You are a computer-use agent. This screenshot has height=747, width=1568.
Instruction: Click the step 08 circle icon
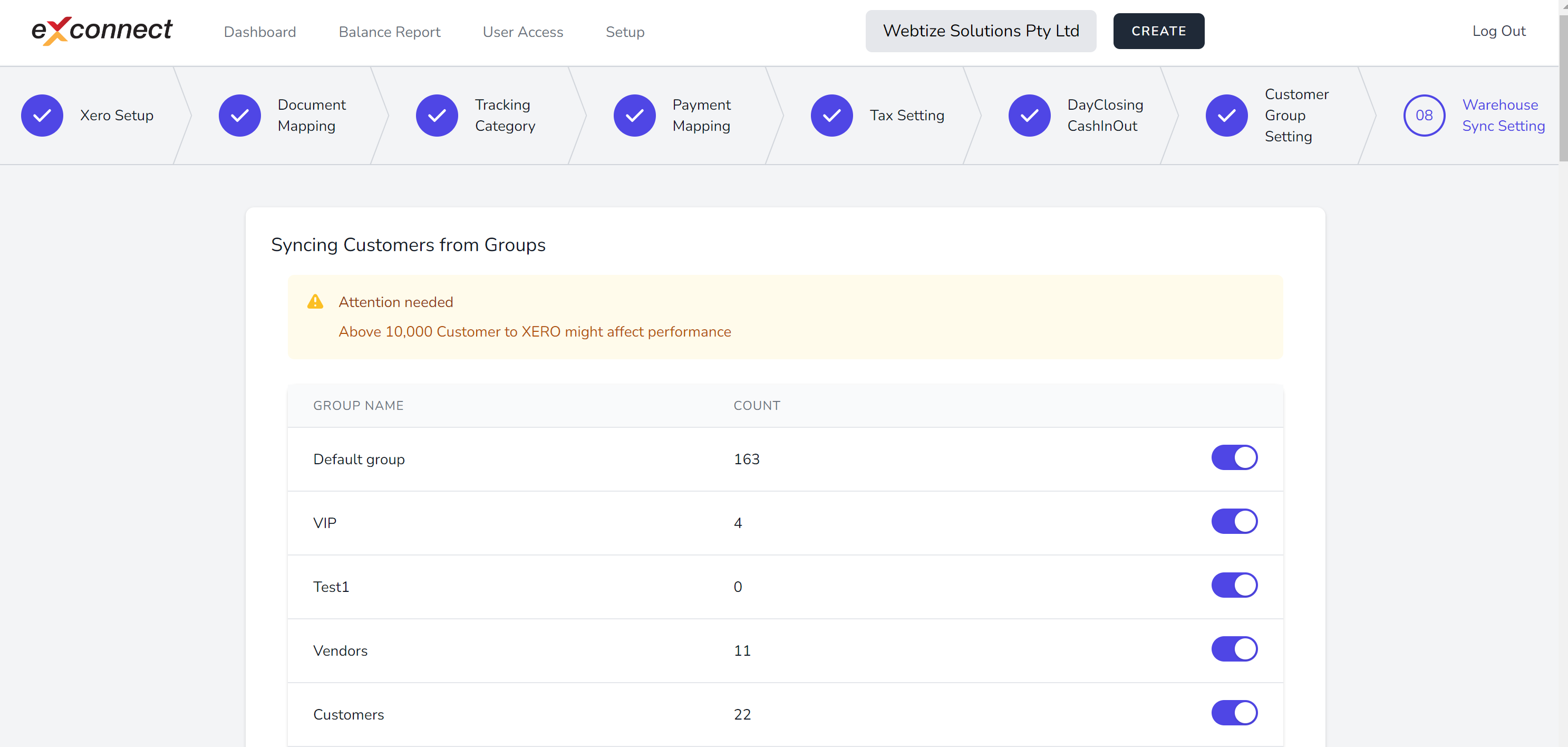[1424, 116]
